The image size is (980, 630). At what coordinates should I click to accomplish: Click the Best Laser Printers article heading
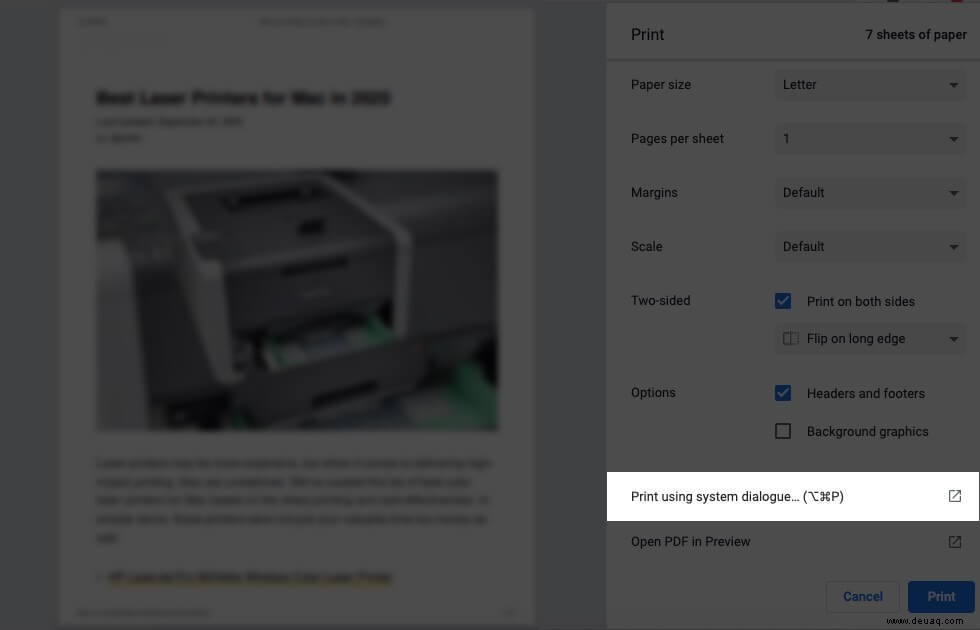(243, 98)
